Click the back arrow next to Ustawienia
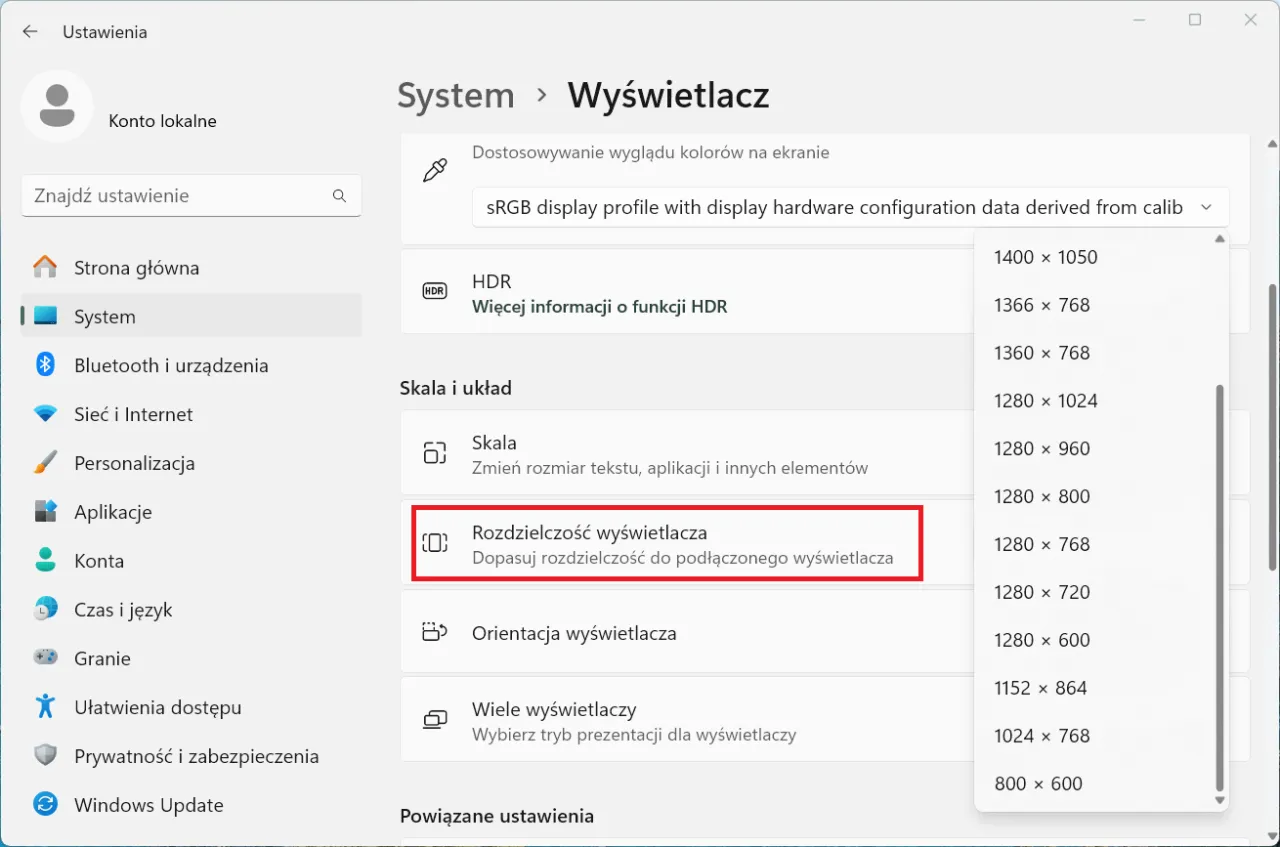This screenshot has height=847, width=1280. click(x=29, y=31)
